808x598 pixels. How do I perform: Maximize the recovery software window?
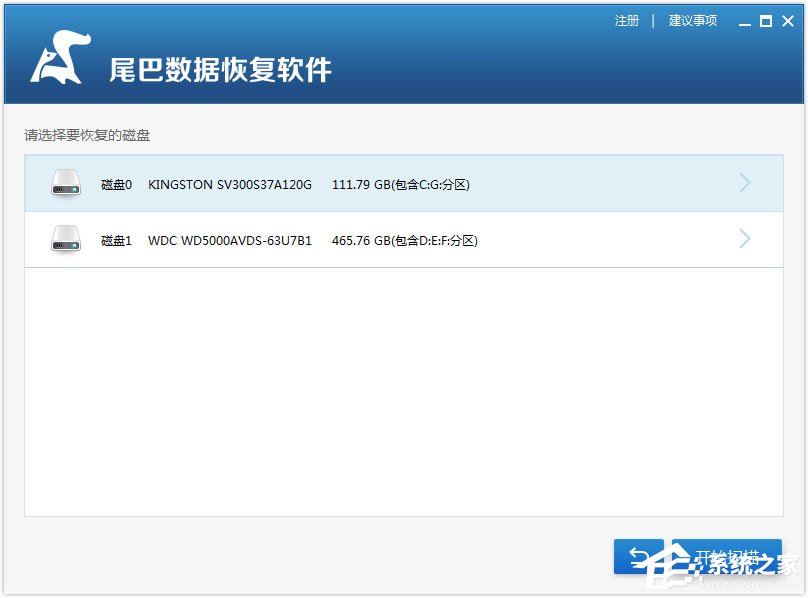pos(765,21)
